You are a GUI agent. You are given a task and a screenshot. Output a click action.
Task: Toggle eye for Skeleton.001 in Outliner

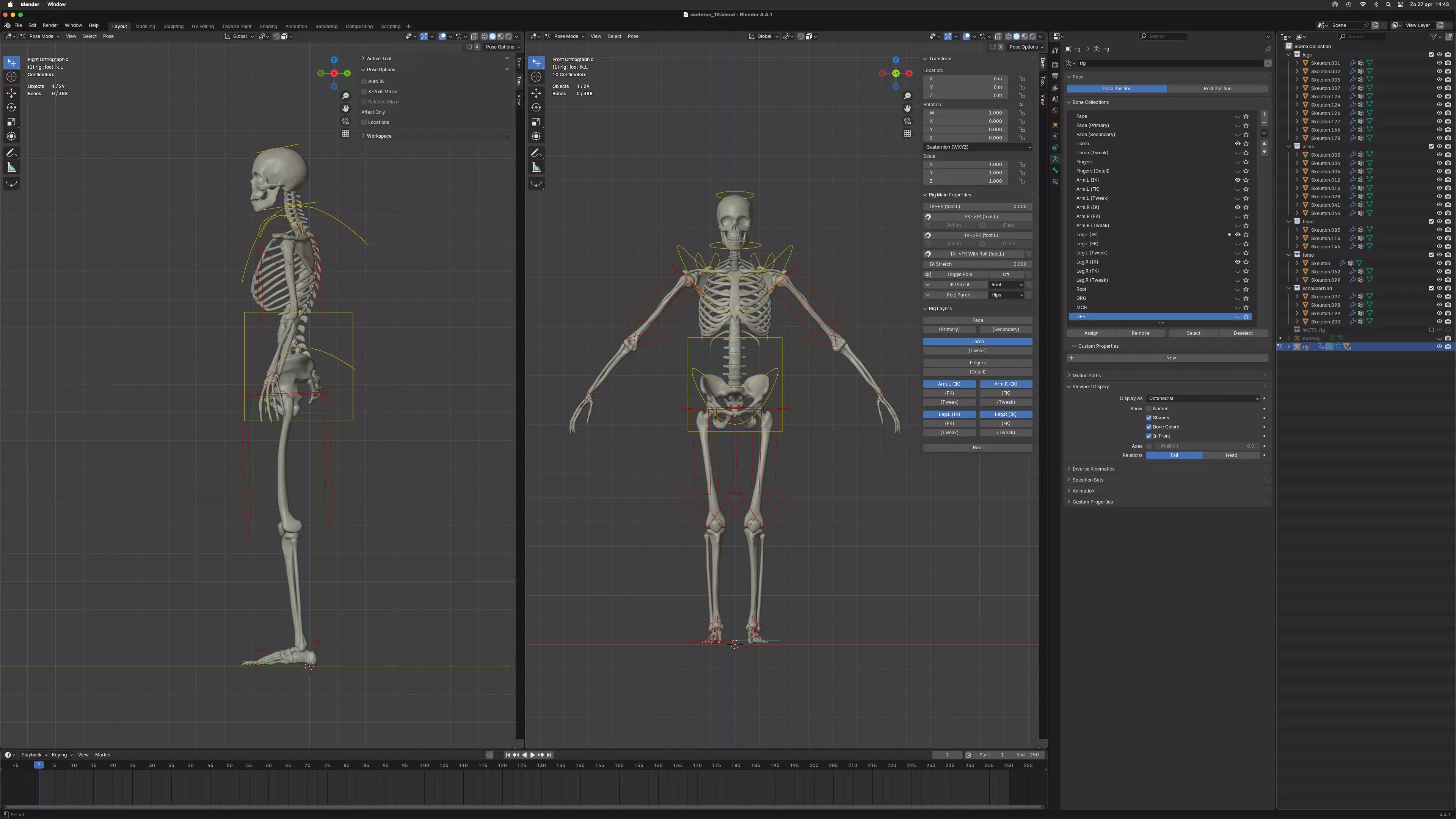(x=1440, y=63)
